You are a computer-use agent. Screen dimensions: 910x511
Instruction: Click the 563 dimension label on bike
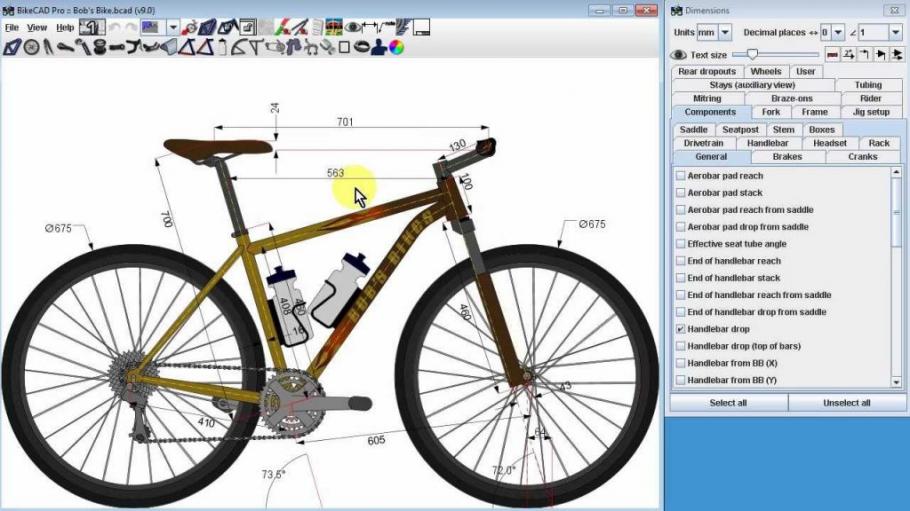tap(335, 173)
